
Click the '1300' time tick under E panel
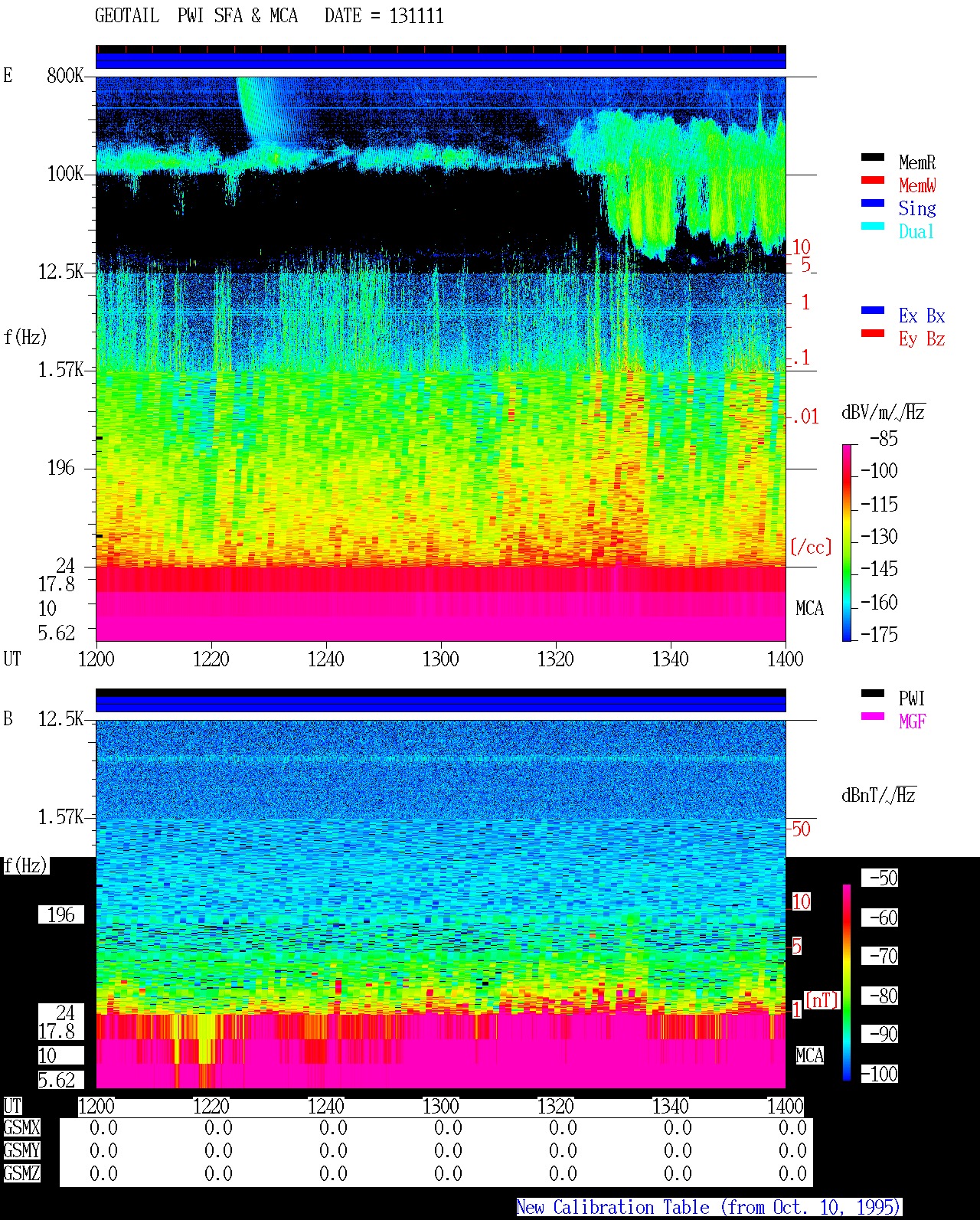pos(441,659)
